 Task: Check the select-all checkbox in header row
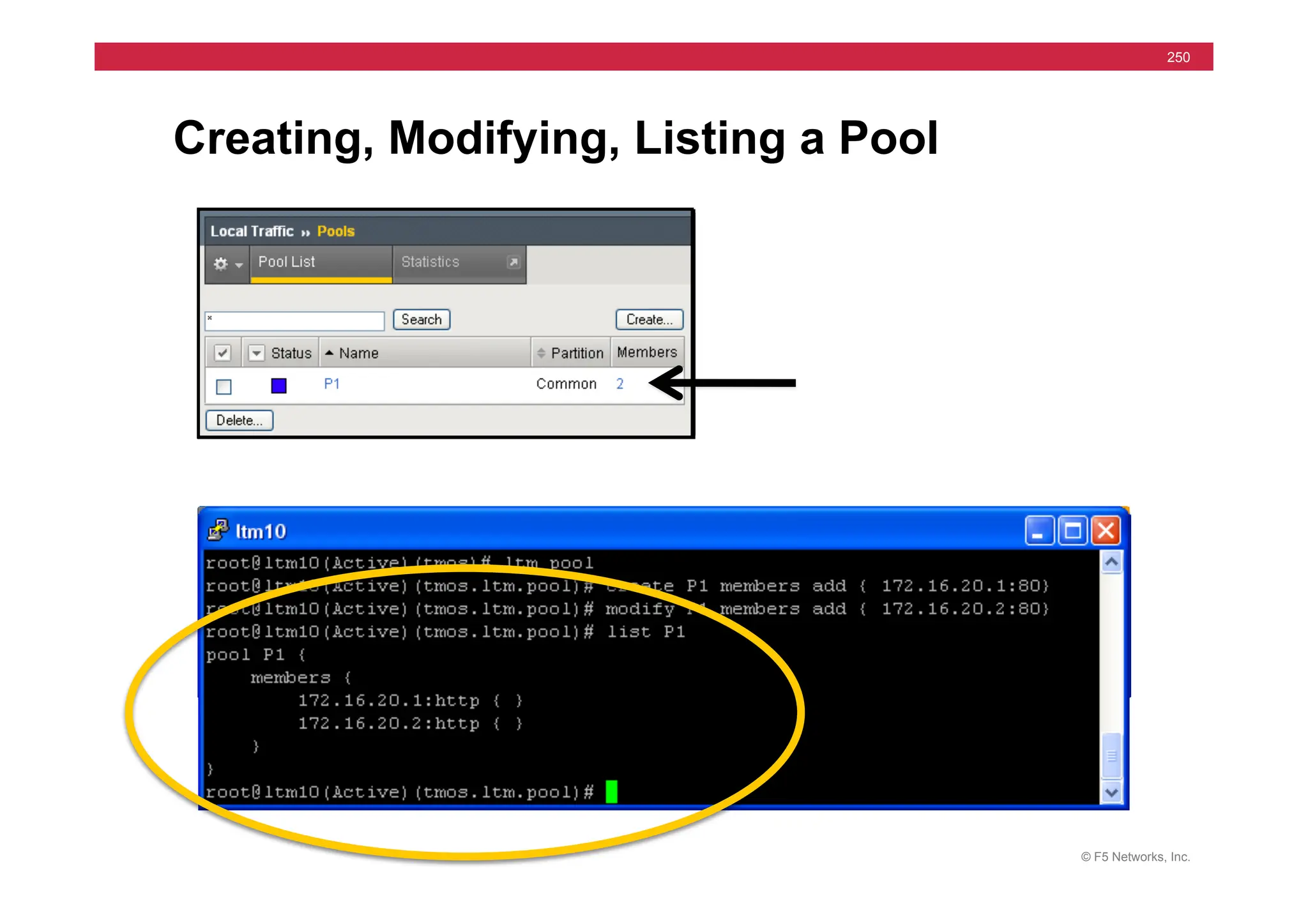[222, 352]
